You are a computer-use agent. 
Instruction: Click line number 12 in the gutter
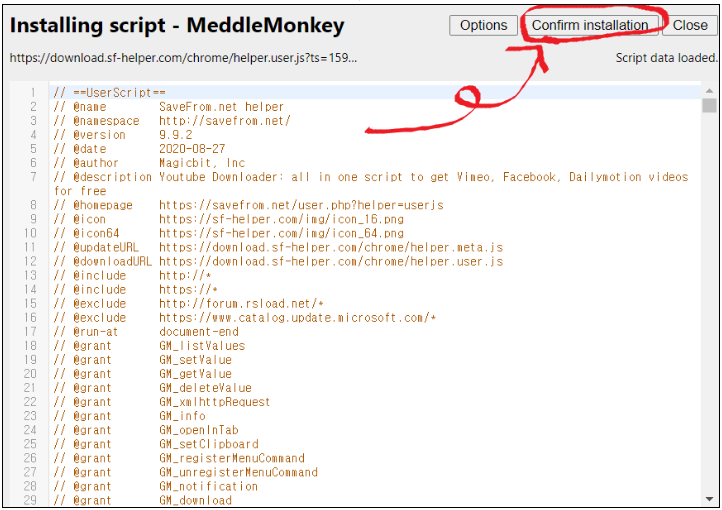click(x=30, y=261)
